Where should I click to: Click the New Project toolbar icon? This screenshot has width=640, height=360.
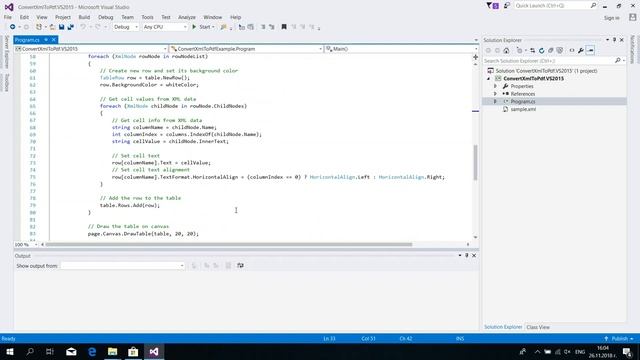click(x=39, y=27)
